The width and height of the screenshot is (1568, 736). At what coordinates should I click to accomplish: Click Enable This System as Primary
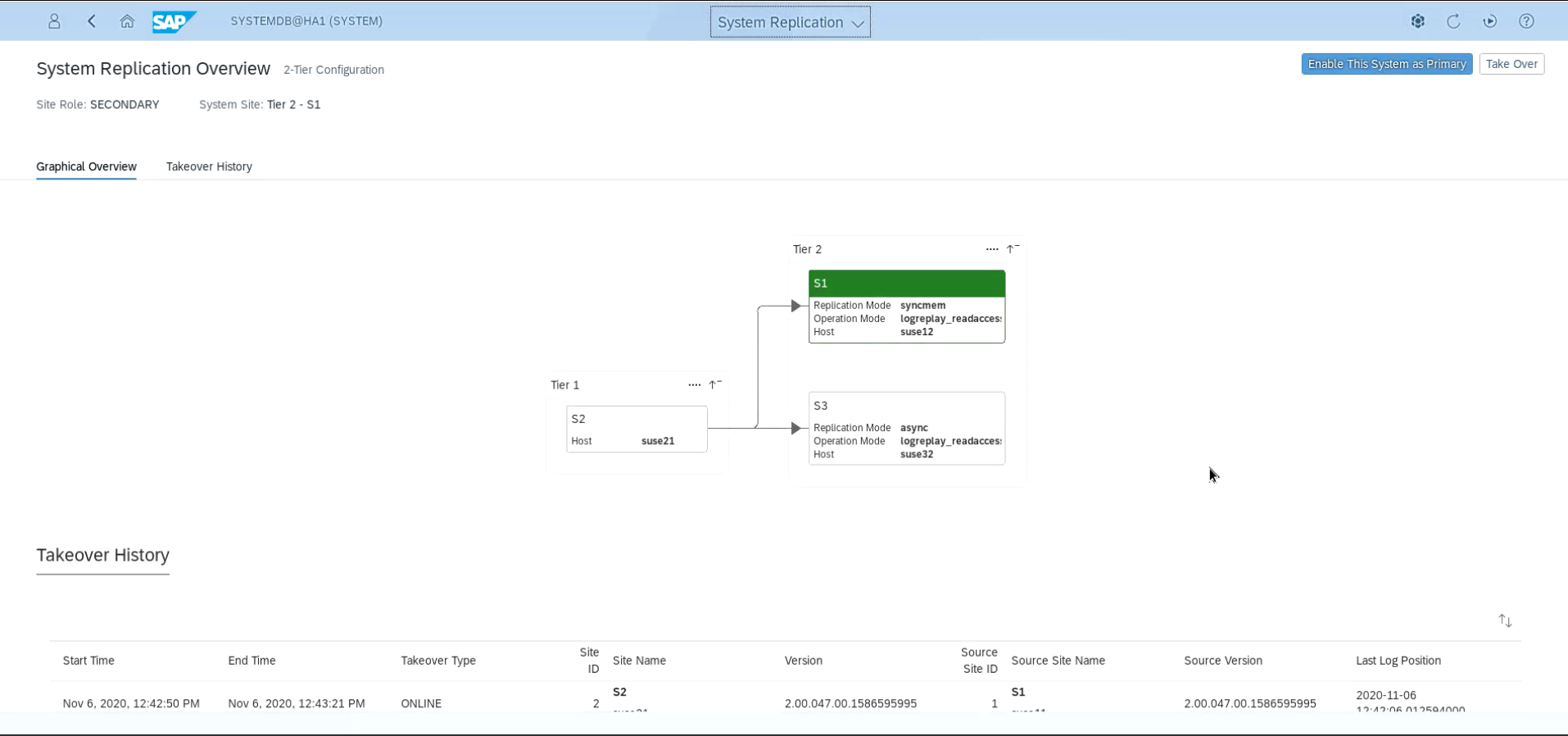click(x=1386, y=64)
